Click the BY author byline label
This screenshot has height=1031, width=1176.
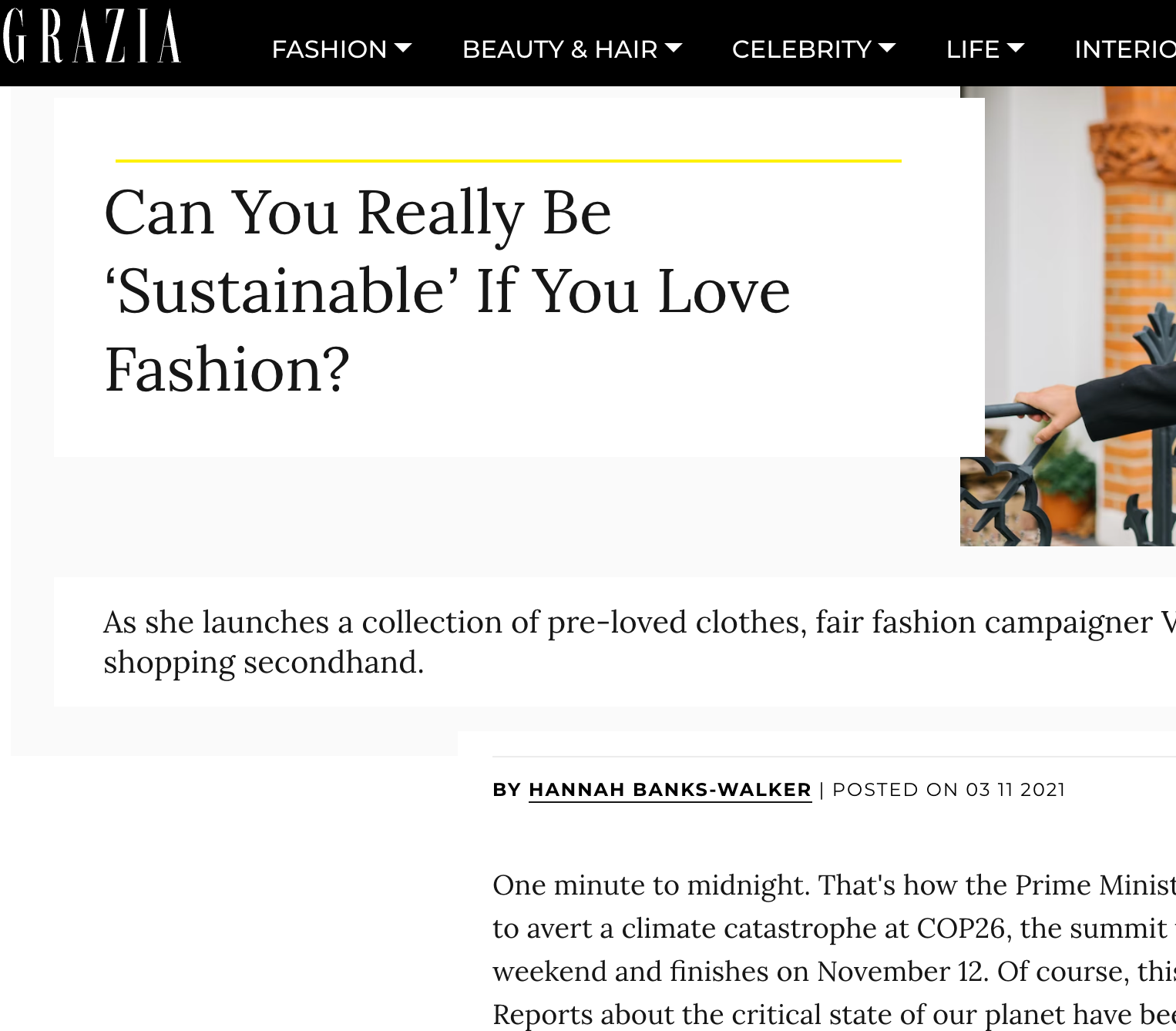coord(506,789)
